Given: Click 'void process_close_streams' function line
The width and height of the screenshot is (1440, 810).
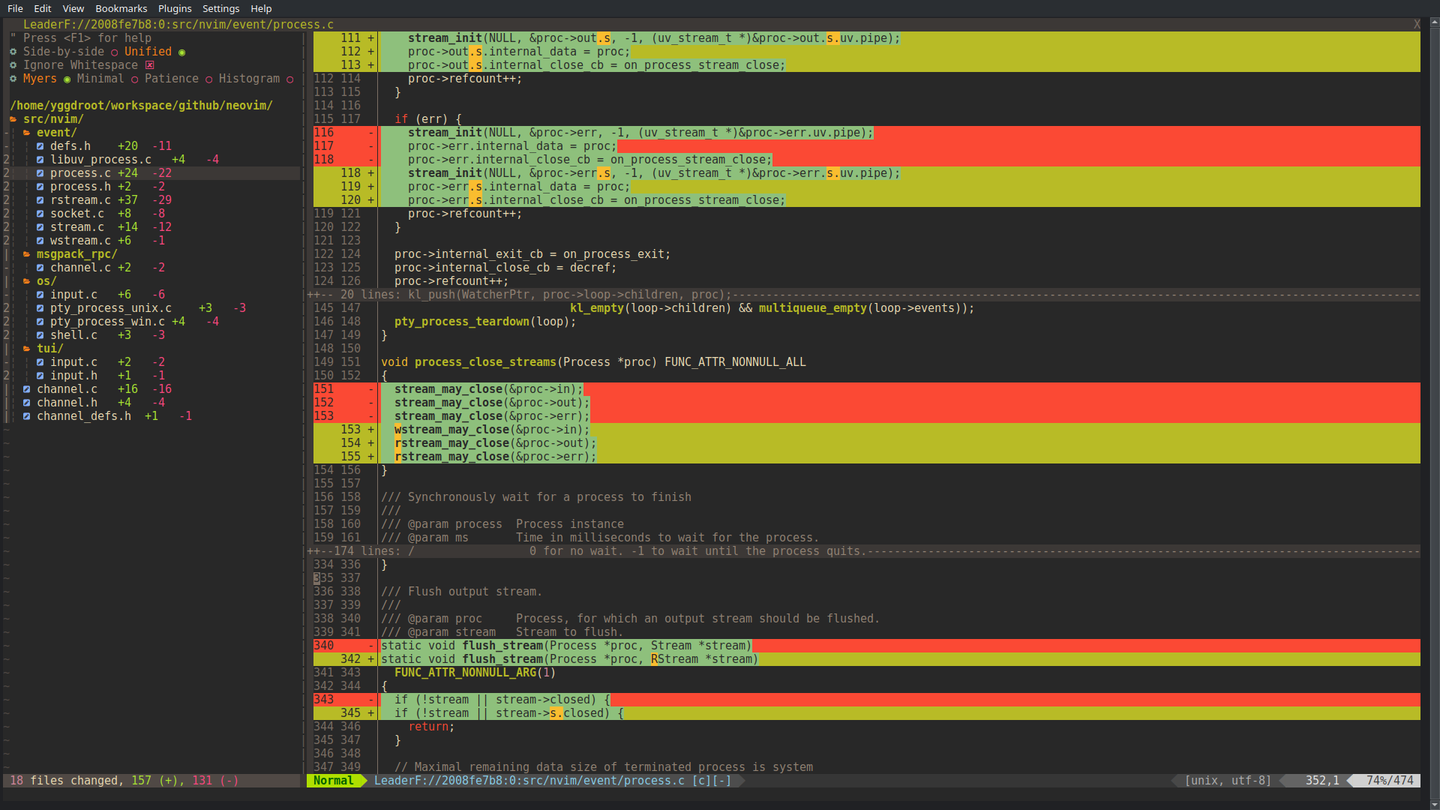Looking at the screenshot, I should tap(593, 362).
